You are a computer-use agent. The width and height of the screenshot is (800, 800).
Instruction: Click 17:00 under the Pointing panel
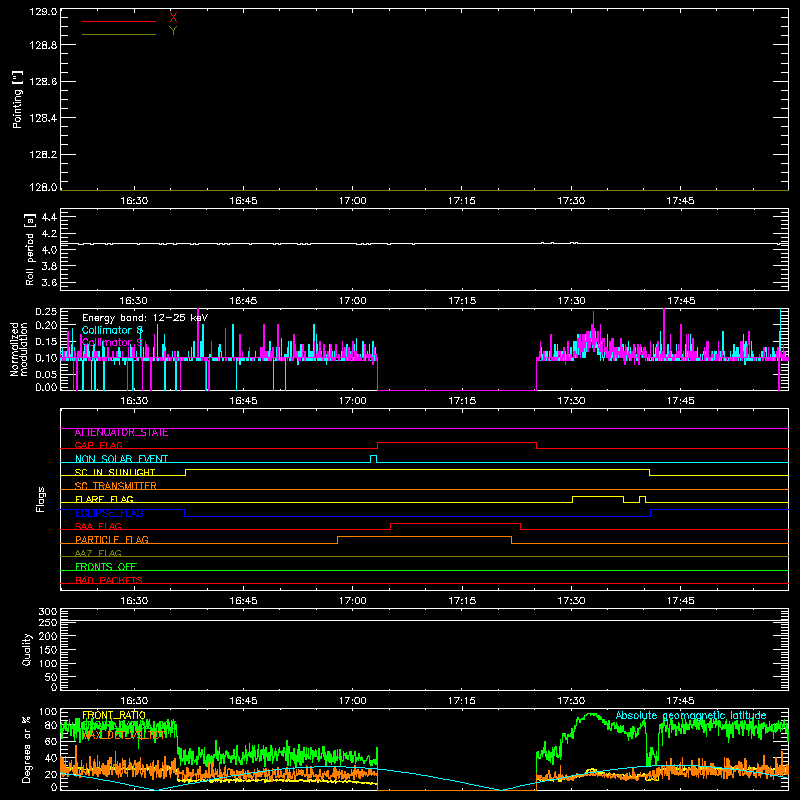click(353, 201)
